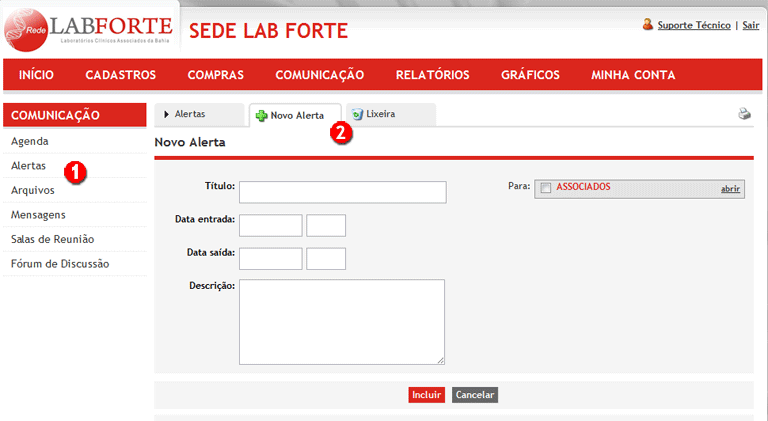Viewport: 768px width, 421px height.
Task: Focus the Título text field
Action: 342,192
